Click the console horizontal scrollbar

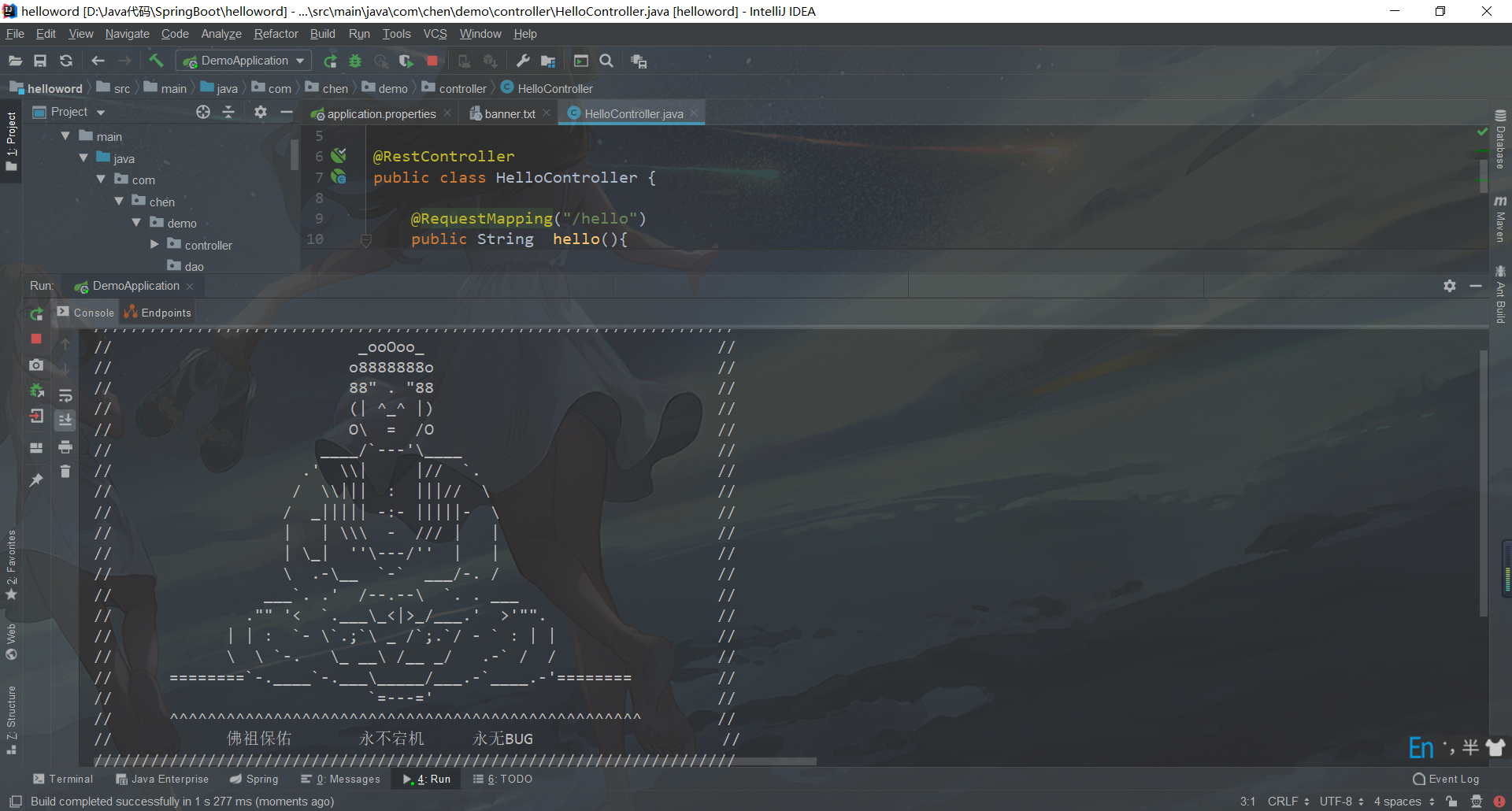coord(457,761)
